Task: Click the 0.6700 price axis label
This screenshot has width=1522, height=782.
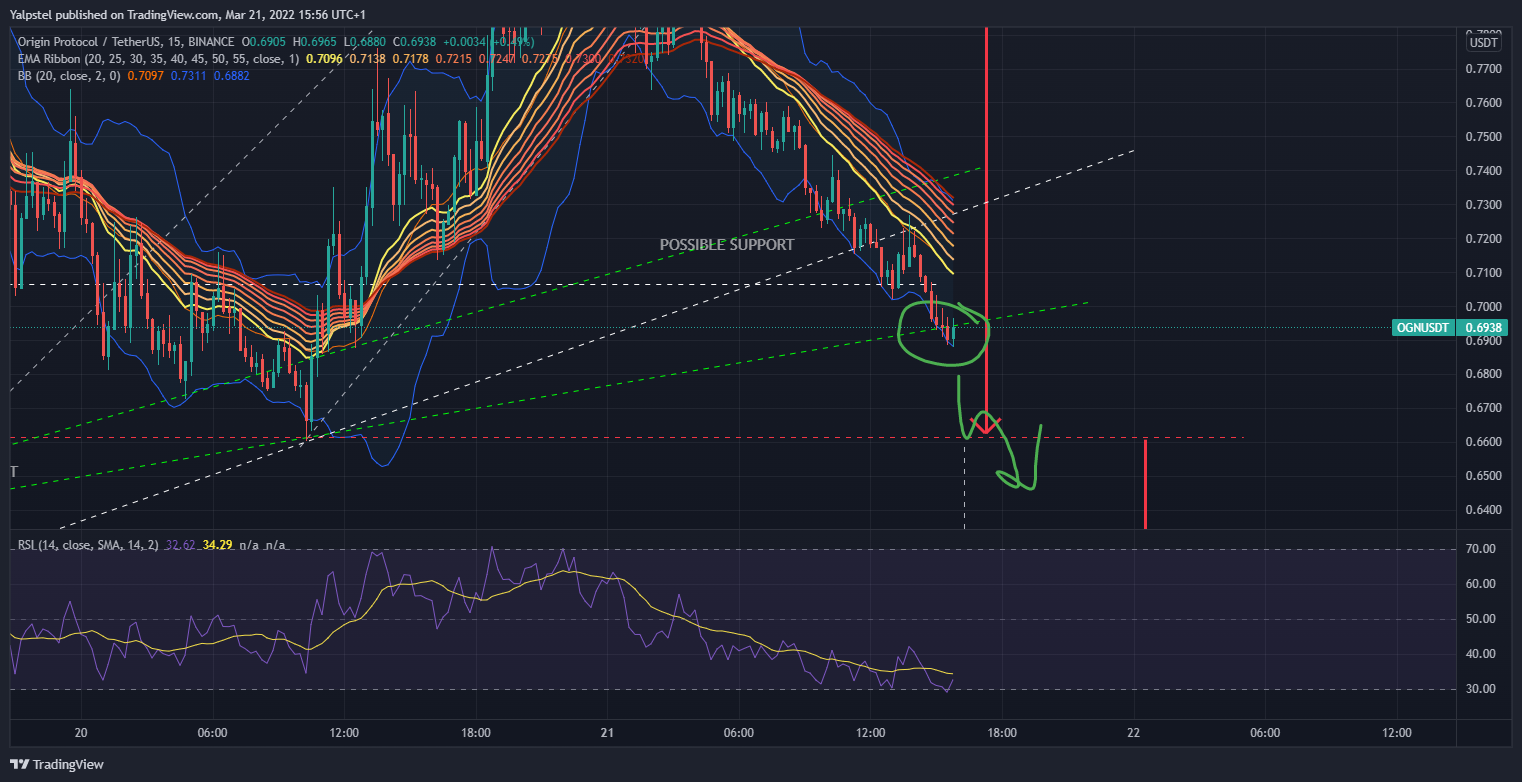Action: 1483,408
